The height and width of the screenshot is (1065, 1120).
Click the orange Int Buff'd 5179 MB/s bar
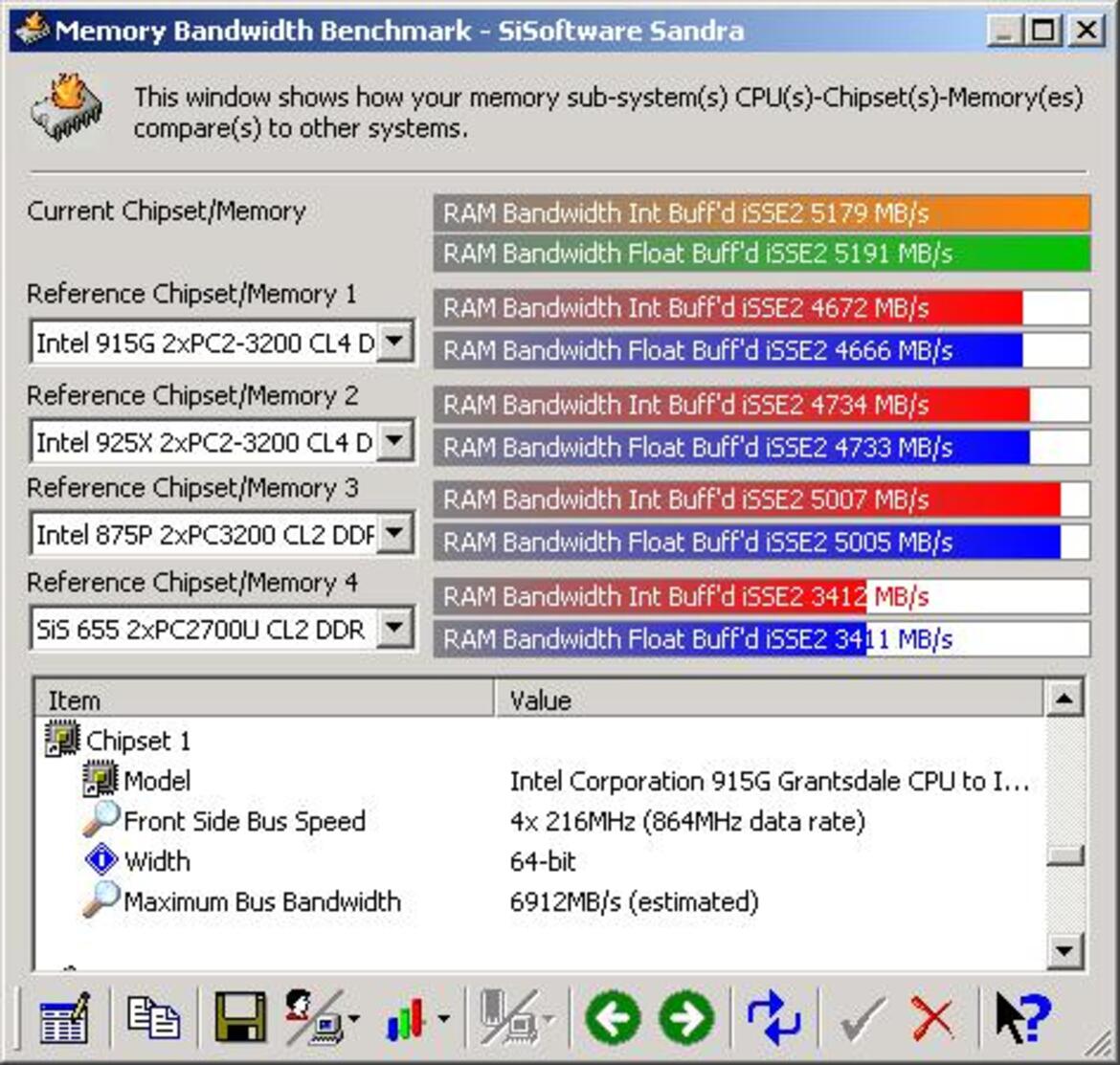tap(761, 212)
